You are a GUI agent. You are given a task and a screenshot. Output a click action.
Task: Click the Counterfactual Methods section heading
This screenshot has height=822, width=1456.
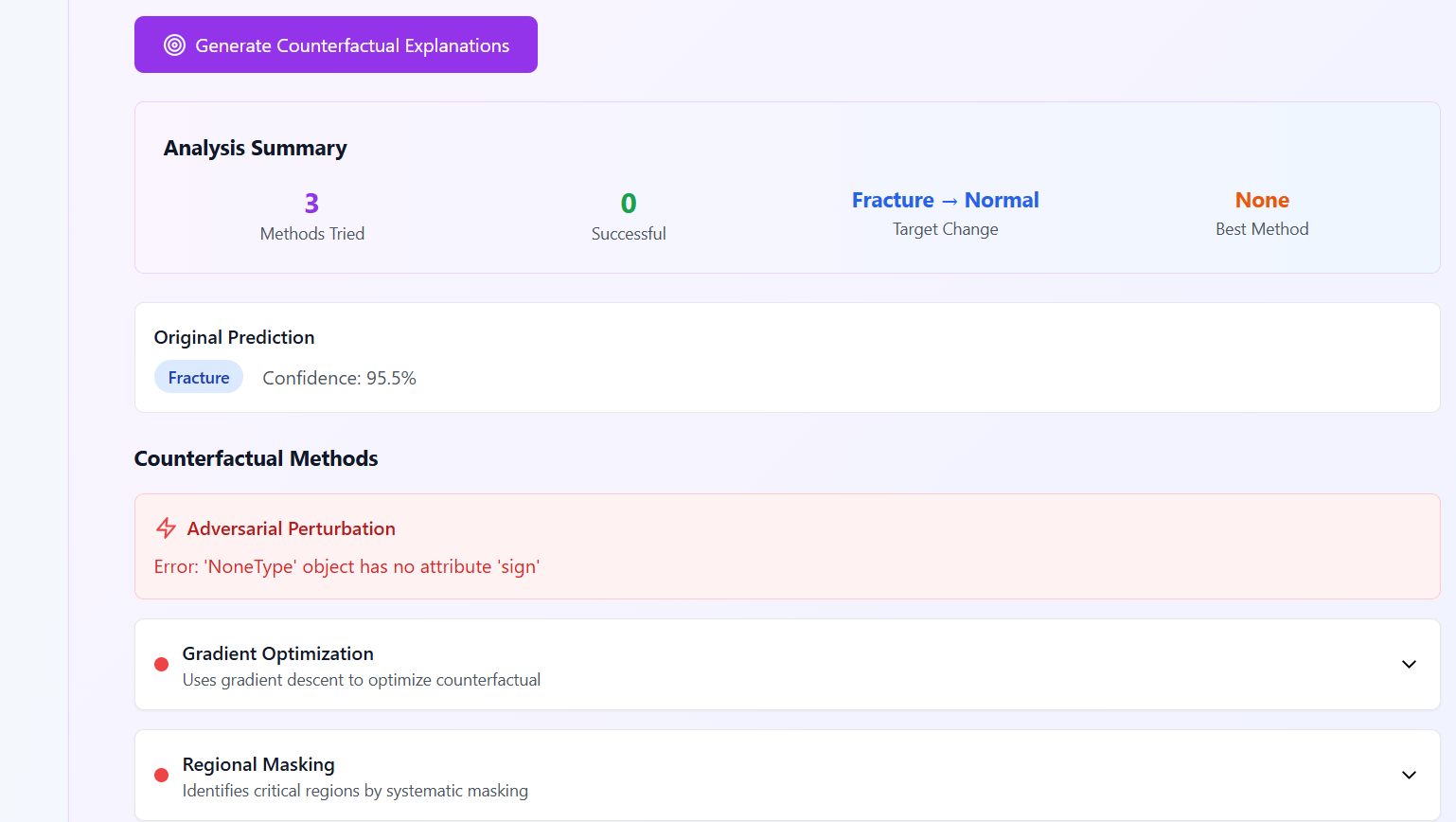[x=257, y=458]
